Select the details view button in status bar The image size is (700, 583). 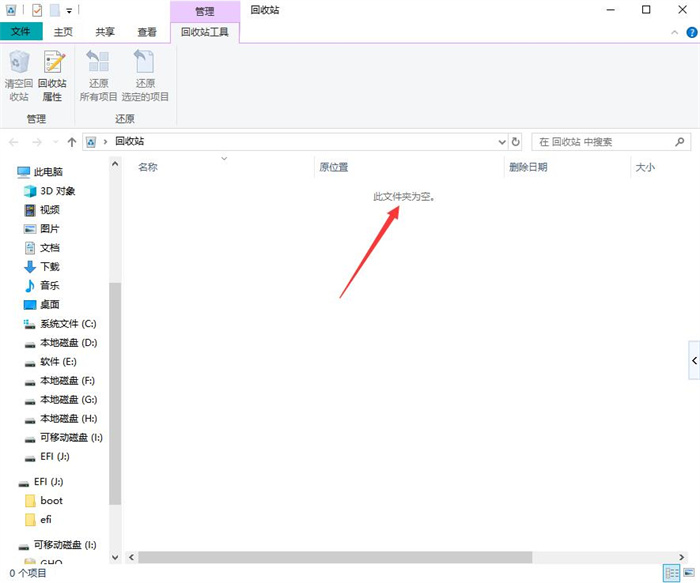click(x=671, y=573)
